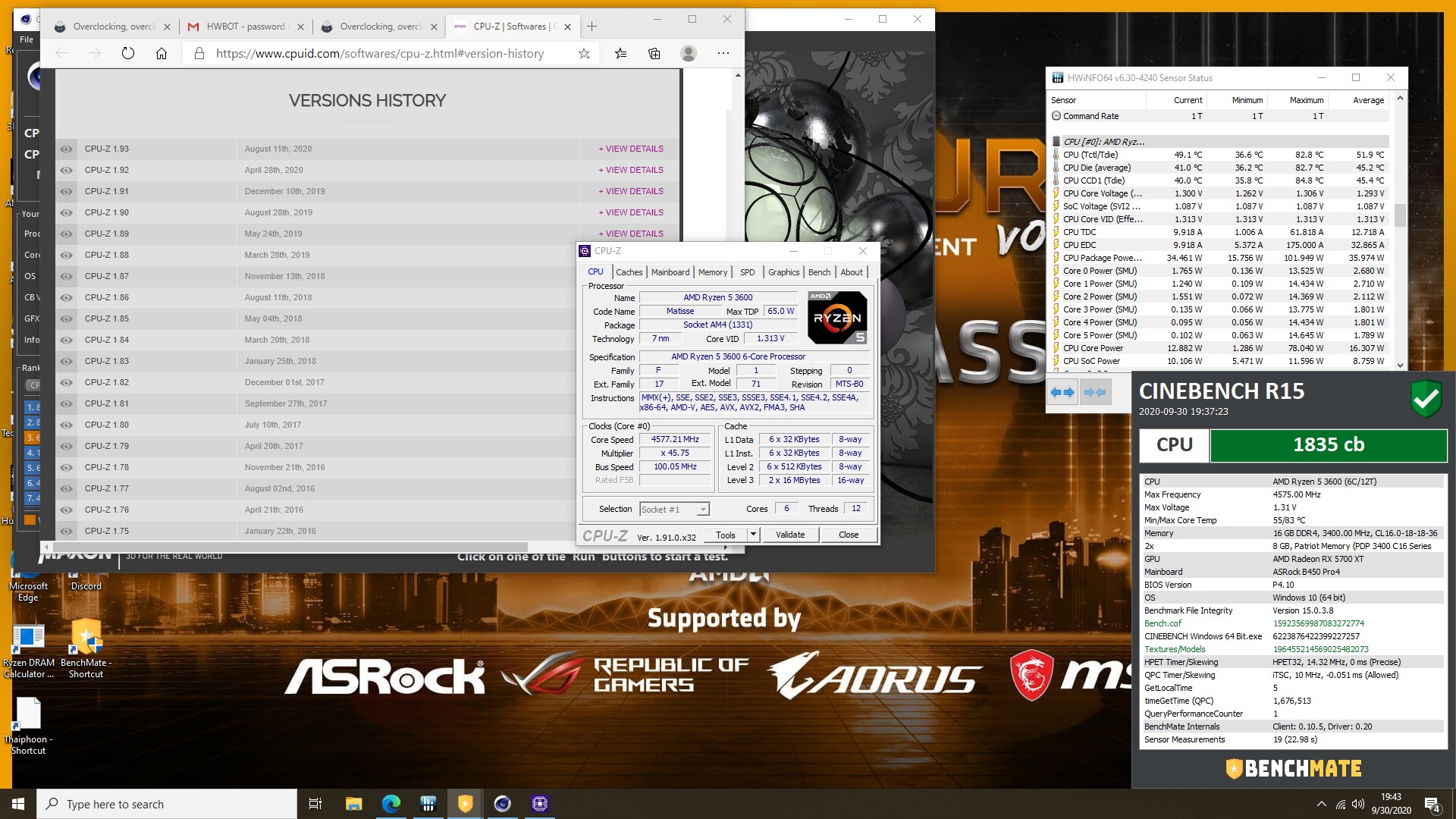
Task: Show hidden icons chevron in system tray
Action: click(x=1321, y=804)
